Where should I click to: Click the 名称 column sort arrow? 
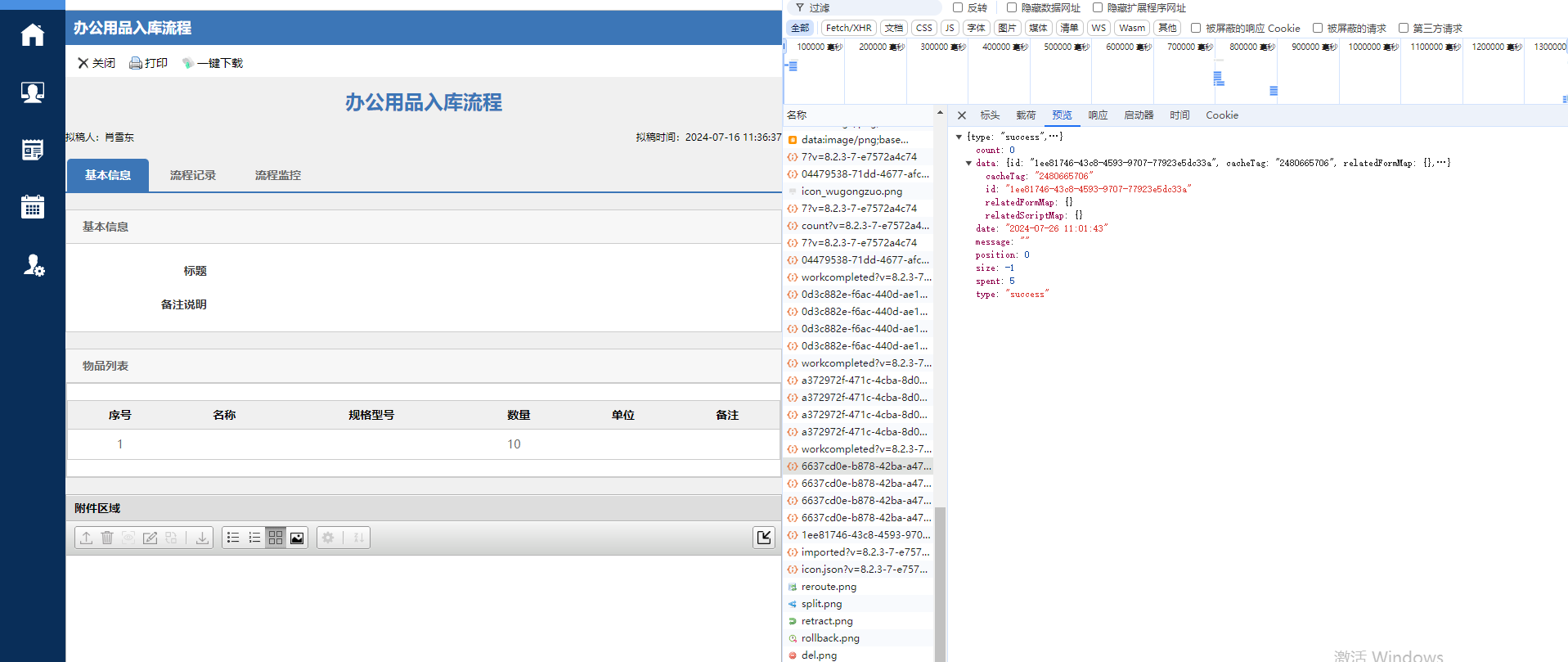tap(940, 114)
